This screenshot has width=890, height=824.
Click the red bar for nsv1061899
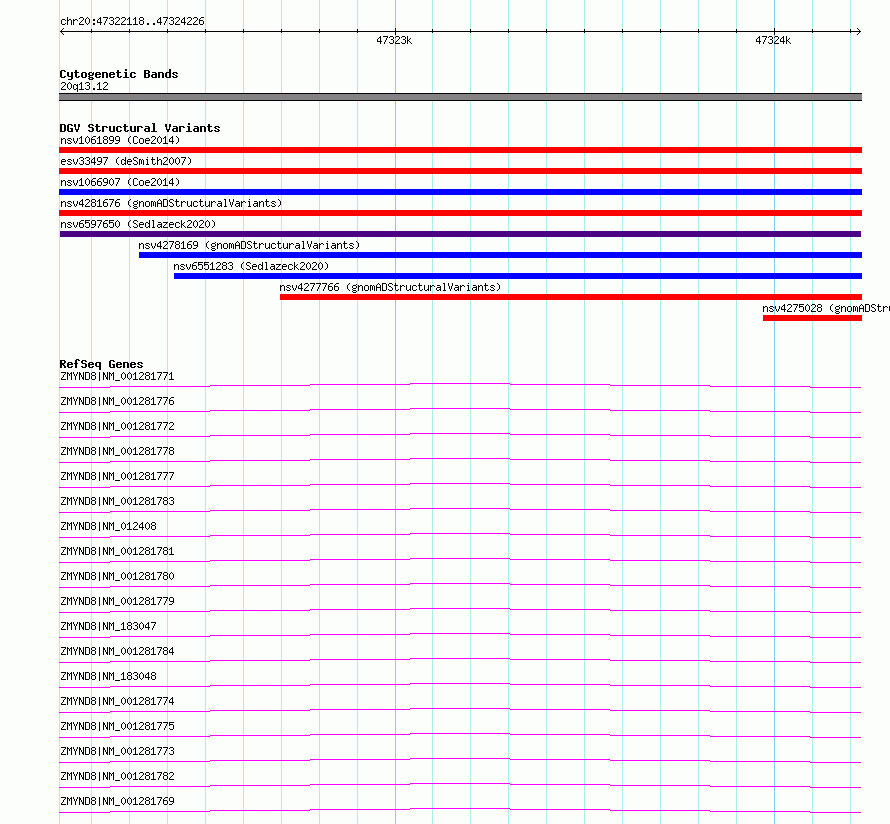click(460, 150)
